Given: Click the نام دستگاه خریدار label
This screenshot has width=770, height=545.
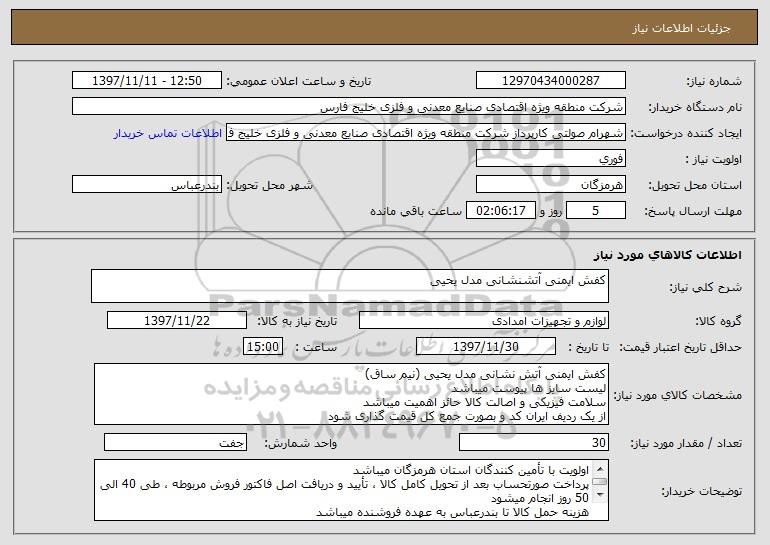Looking at the screenshot, I should 695,107.
